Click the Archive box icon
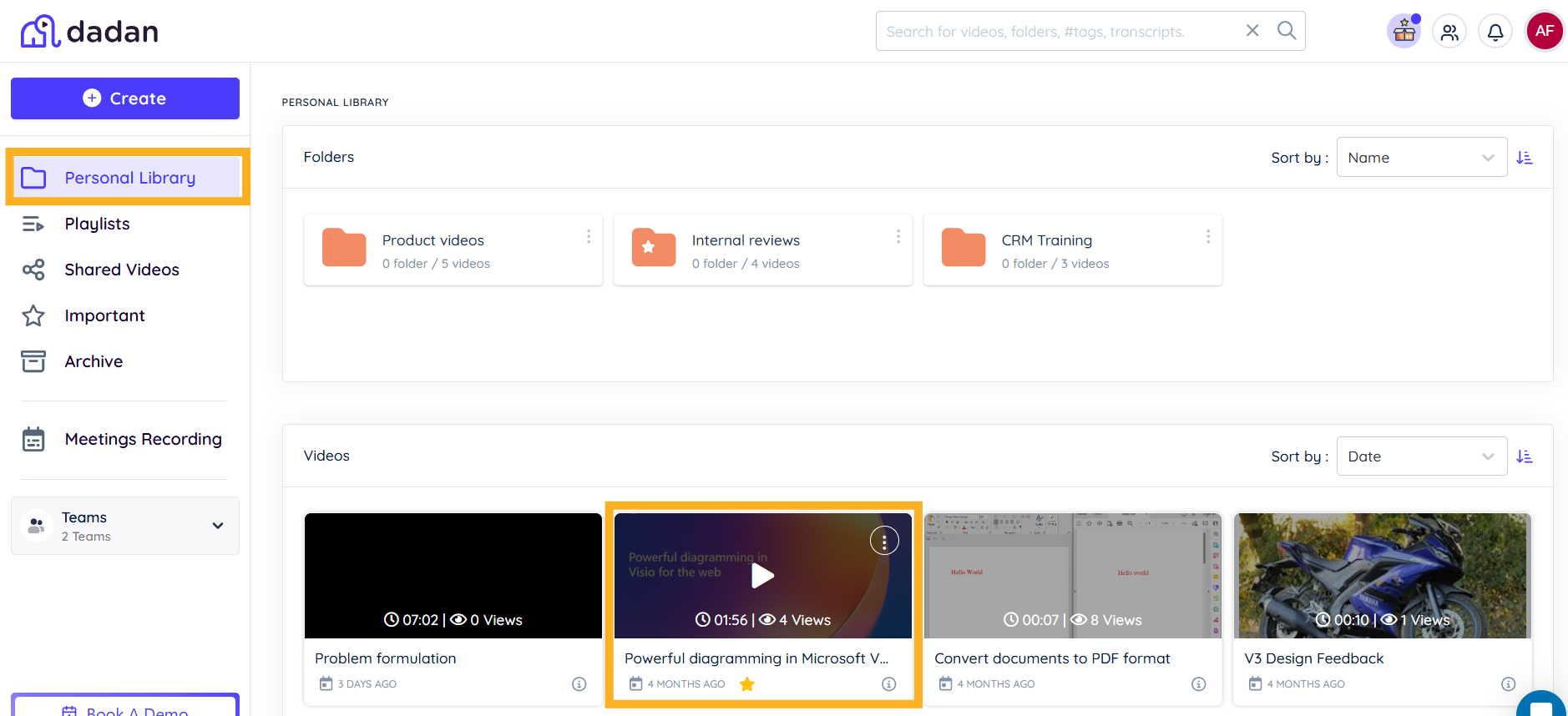The width and height of the screenshot is (1568, 716). 33,361
